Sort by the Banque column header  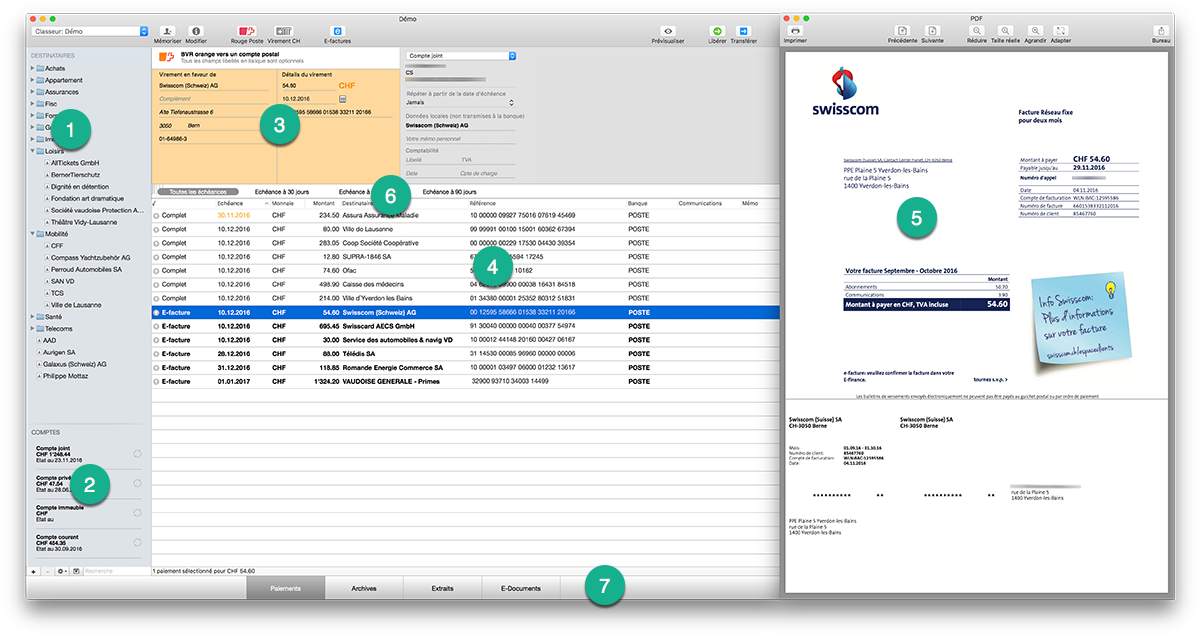tap(638, 203)
